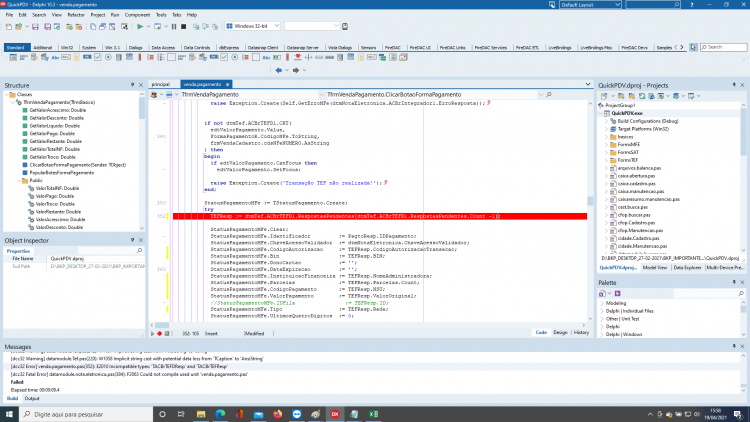Screen dimensions: 750x422
Task: Expand the FormsNFE folder node
Action: [607, 144]
